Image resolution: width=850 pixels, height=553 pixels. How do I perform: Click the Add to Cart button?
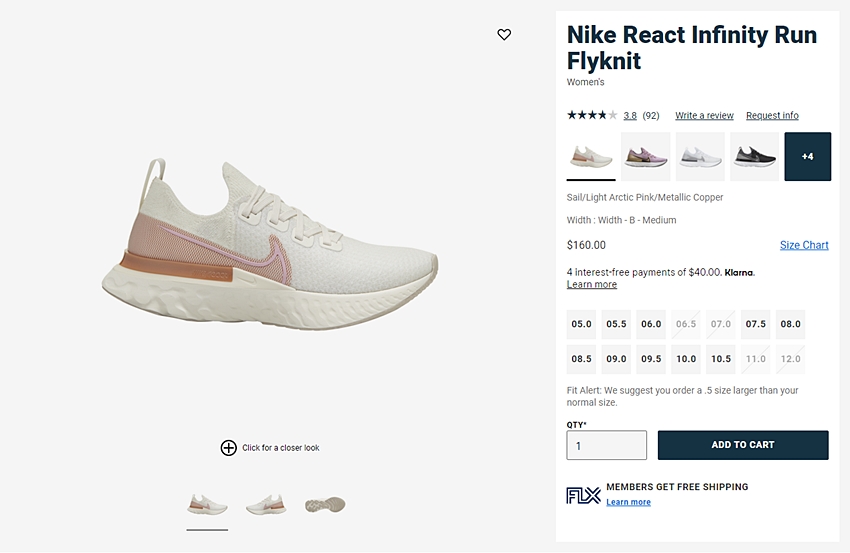point(743,445)
